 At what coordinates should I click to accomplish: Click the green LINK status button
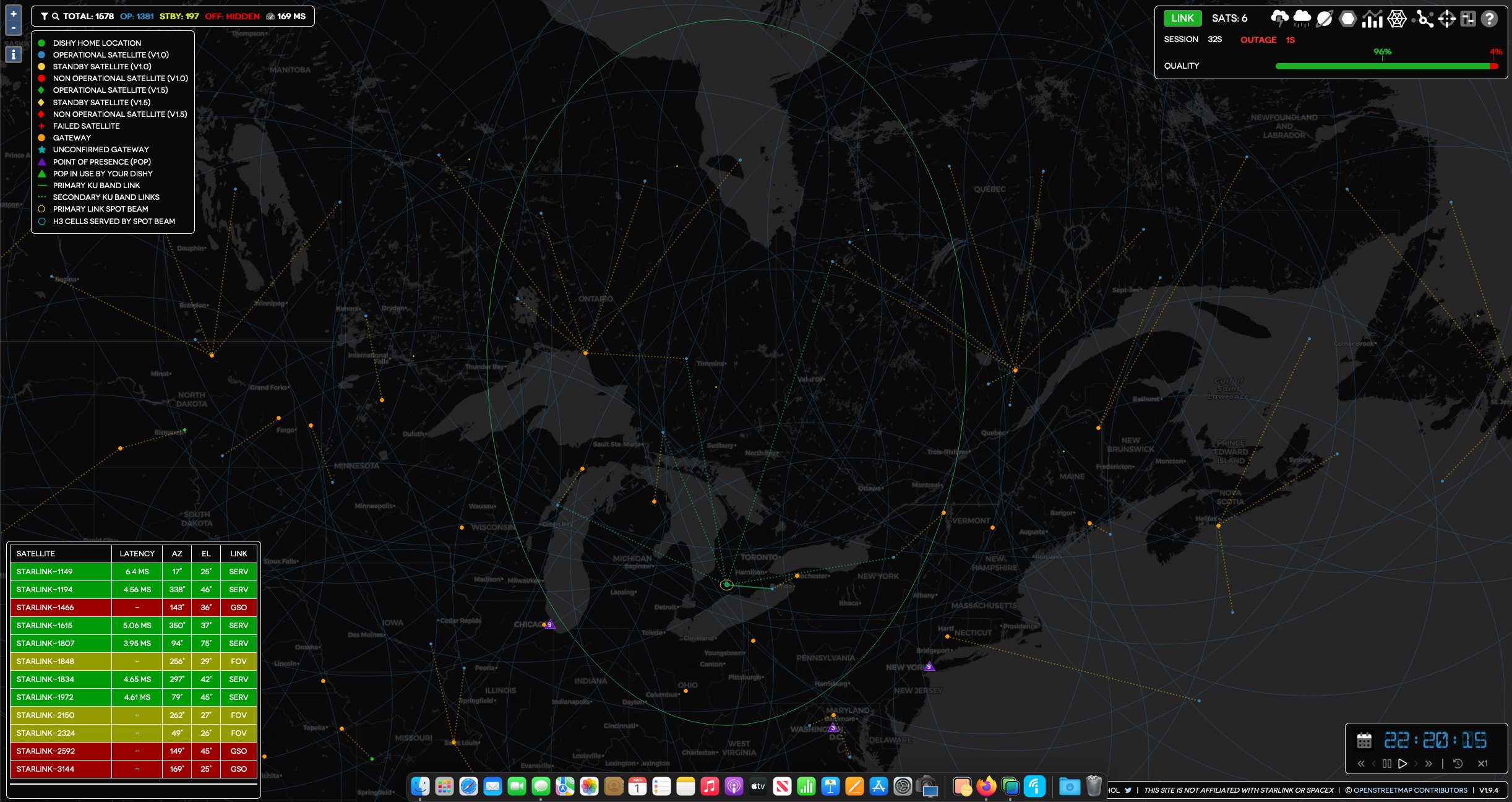(1182, 18)
